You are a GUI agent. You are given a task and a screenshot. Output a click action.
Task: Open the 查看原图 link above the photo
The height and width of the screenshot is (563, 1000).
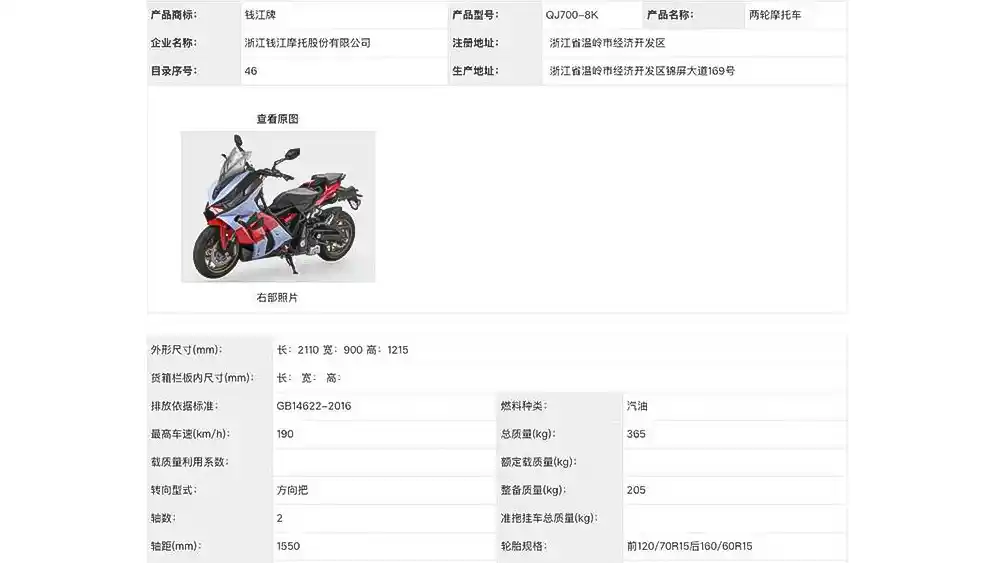pyautogui.click(x=277, y=119)
